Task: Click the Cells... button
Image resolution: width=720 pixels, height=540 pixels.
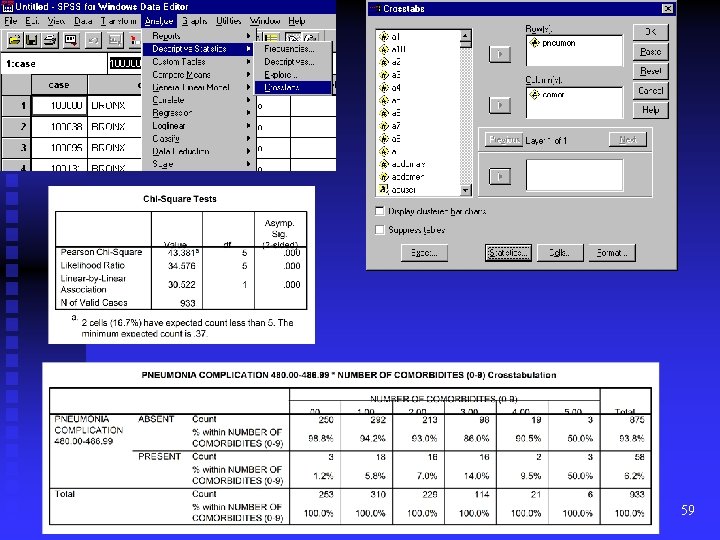Action: tap(560, 253)
